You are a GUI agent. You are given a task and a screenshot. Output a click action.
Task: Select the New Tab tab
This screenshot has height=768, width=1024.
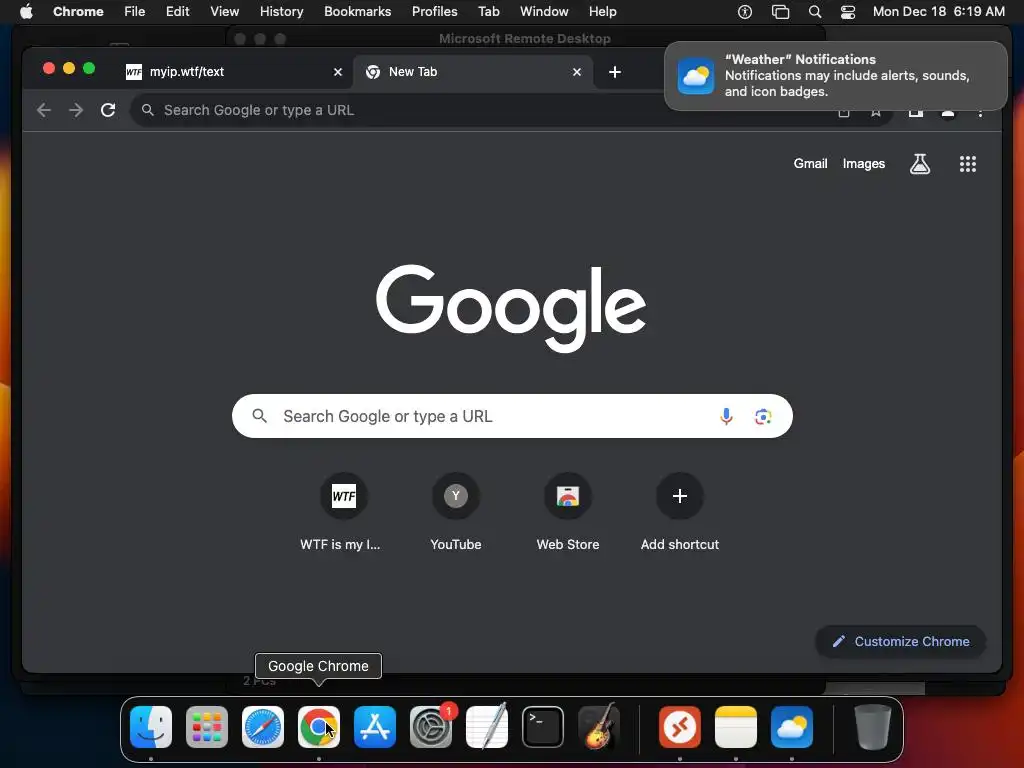(x=473, y=72)
